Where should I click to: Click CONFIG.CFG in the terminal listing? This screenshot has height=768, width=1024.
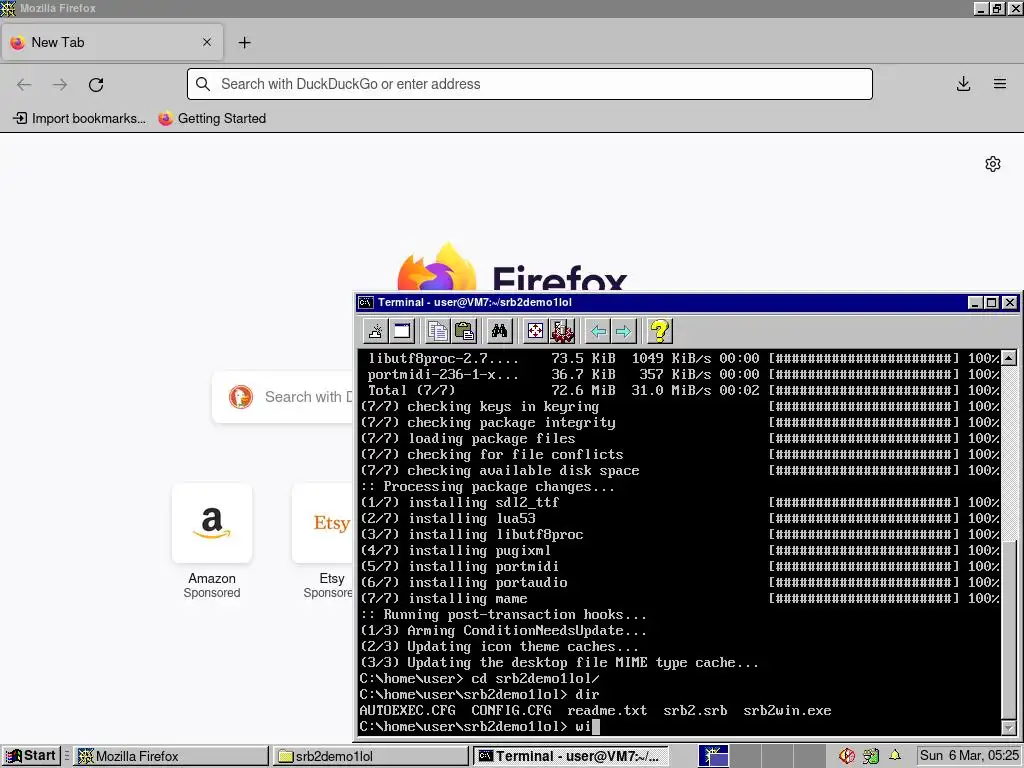point(511,711)
